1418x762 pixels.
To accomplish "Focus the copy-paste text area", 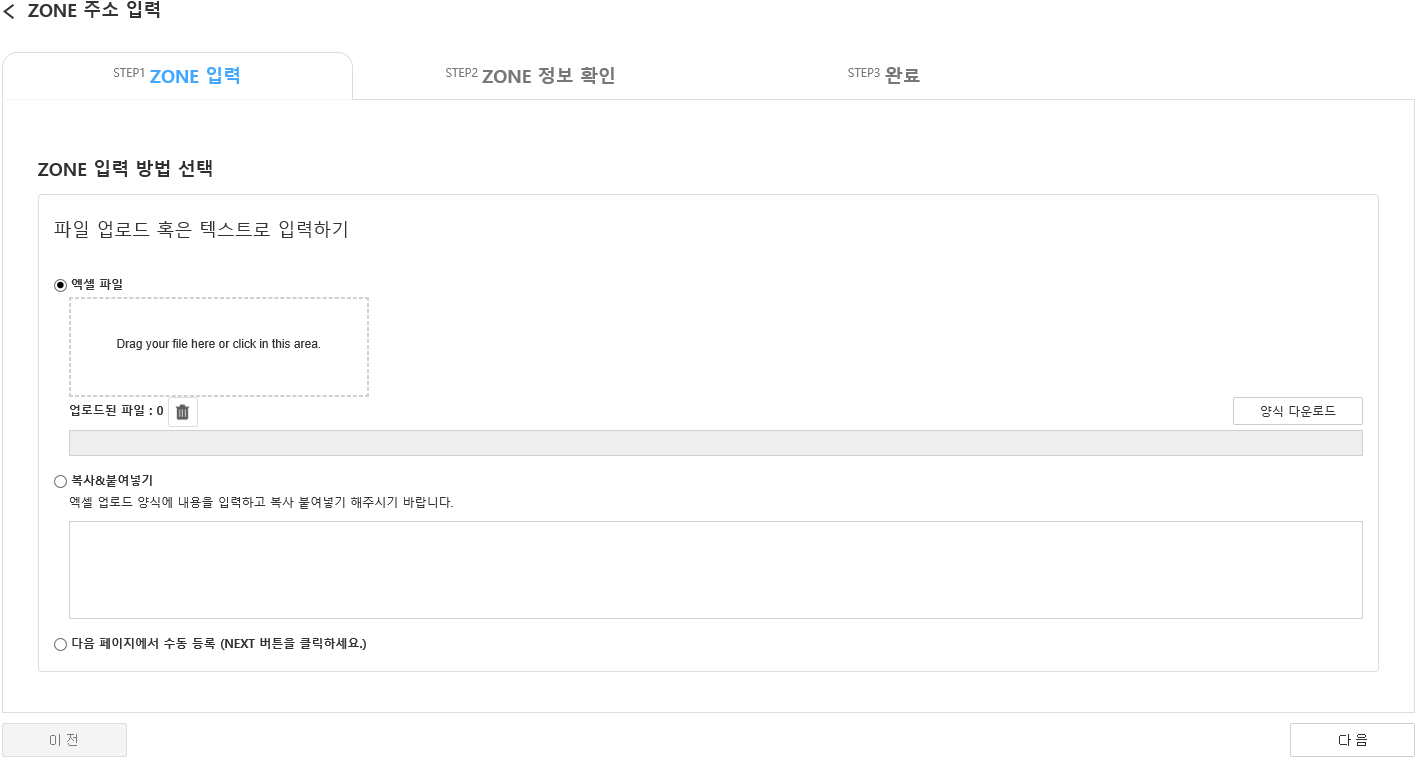I will [715, 570].
